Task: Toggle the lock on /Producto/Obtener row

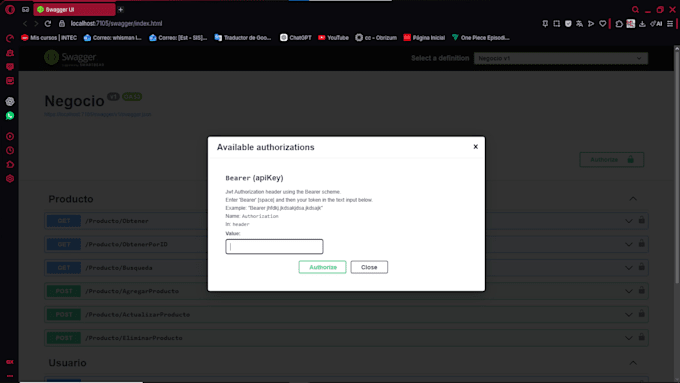Action: click(641, 220)
